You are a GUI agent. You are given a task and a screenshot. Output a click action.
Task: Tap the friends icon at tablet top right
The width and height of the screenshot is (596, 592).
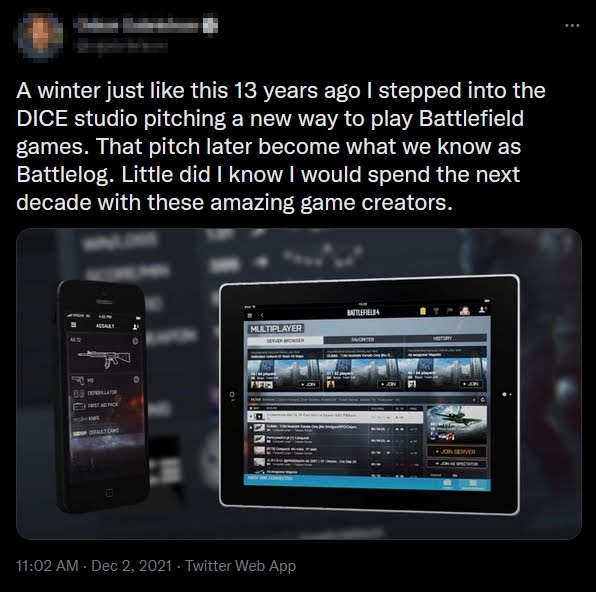click(x=482, y=309)
